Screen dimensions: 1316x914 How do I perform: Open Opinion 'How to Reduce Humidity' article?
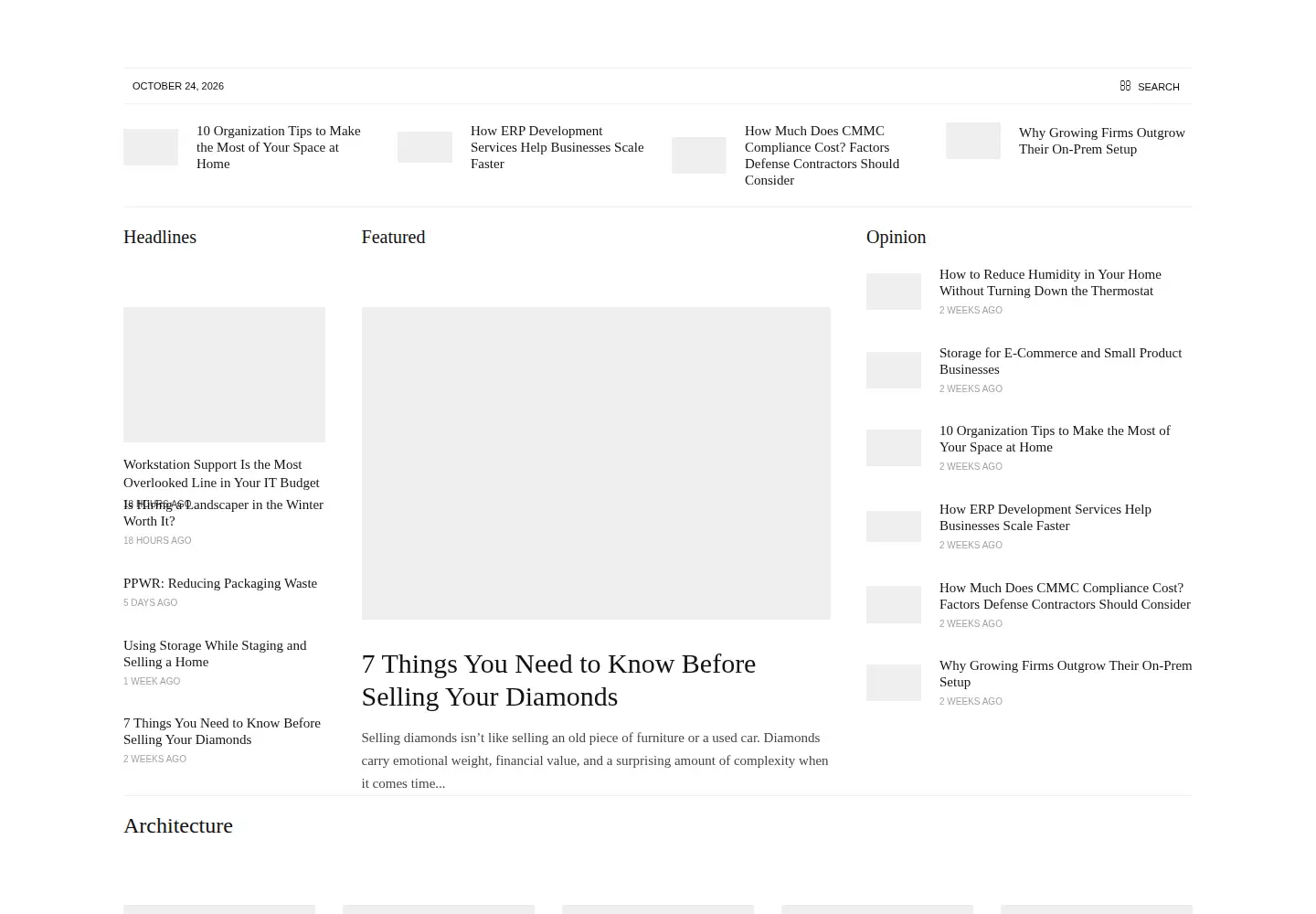[1050, 282]
